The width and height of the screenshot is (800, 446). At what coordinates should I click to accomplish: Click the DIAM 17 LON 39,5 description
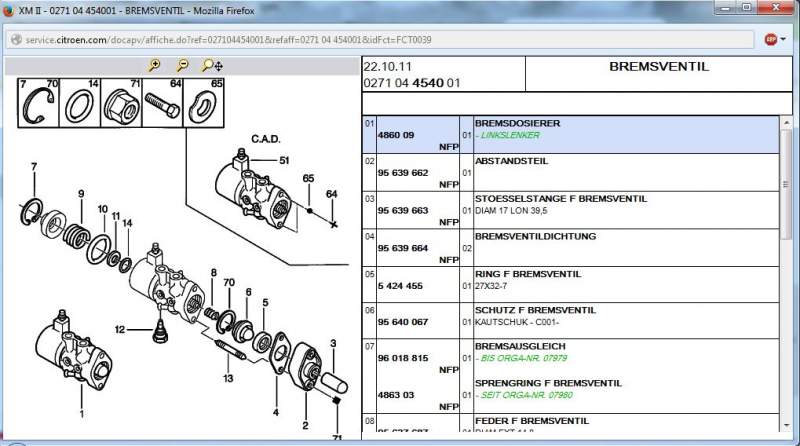[511, 211]
